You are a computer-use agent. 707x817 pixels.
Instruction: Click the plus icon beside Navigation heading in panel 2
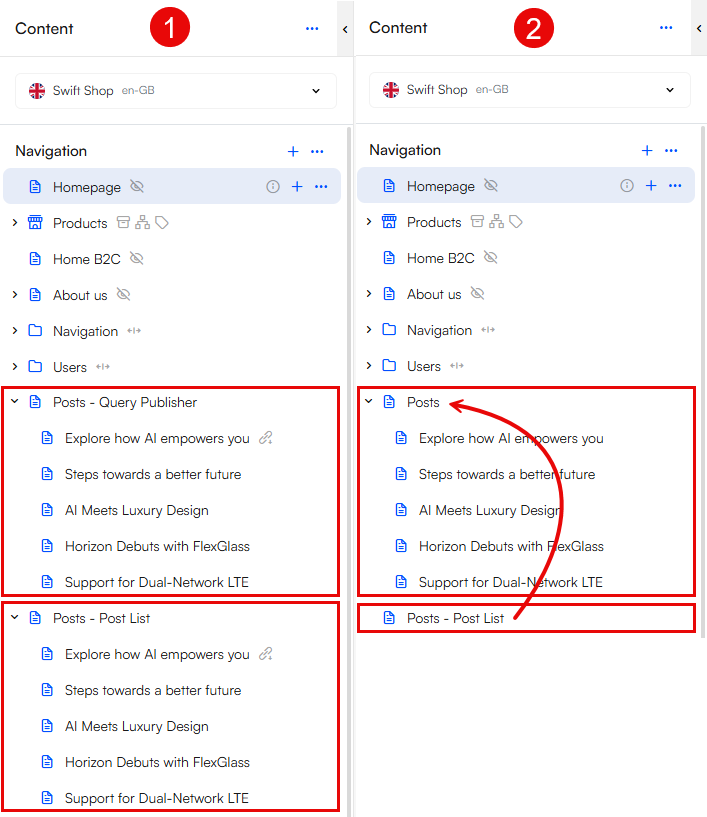click(x=647, y=150)
